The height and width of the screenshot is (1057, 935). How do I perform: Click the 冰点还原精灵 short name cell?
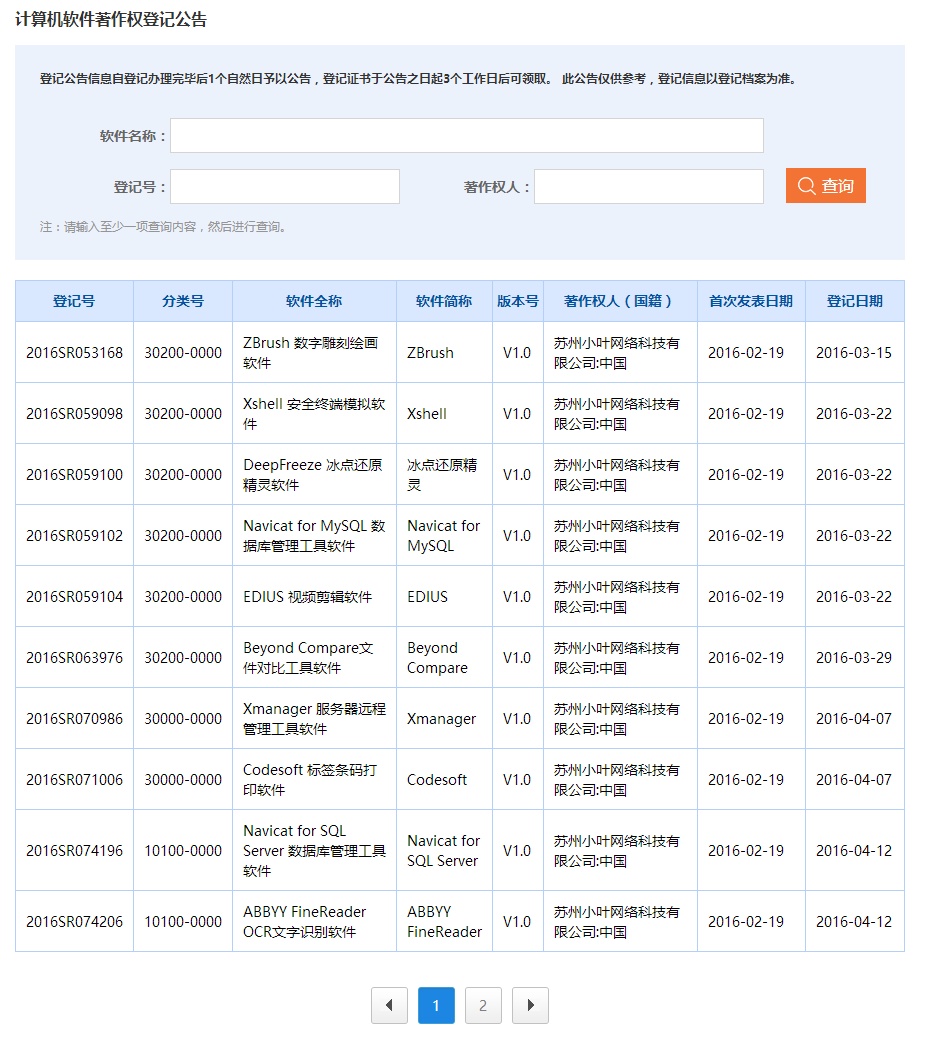[444, 475]
